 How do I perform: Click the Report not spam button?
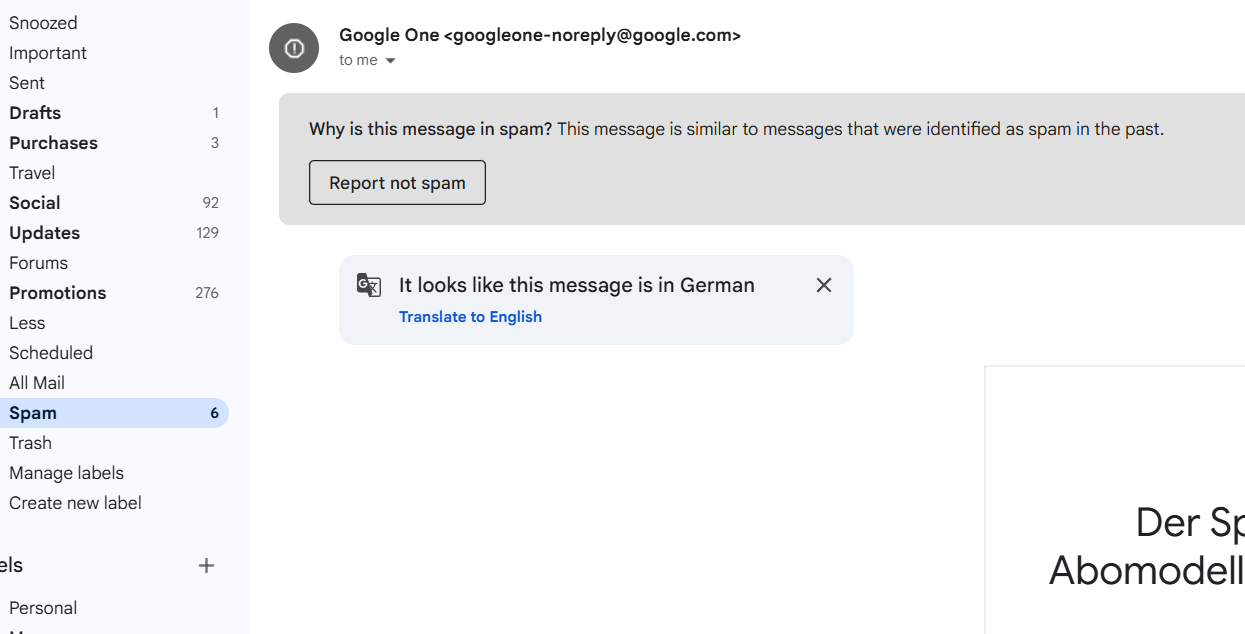coord(397,182)
